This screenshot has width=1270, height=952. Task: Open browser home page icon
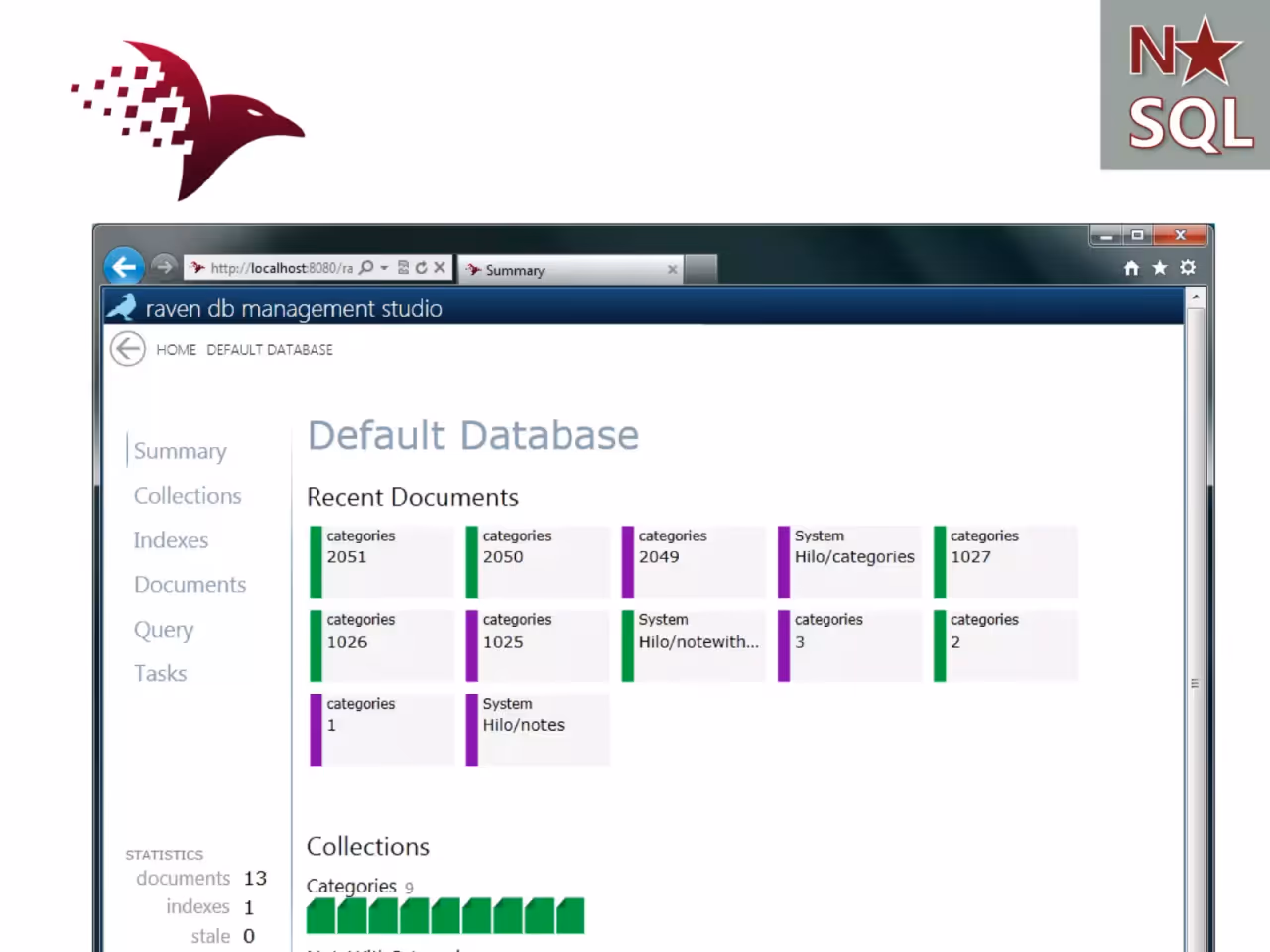[x=1131, y=268]
